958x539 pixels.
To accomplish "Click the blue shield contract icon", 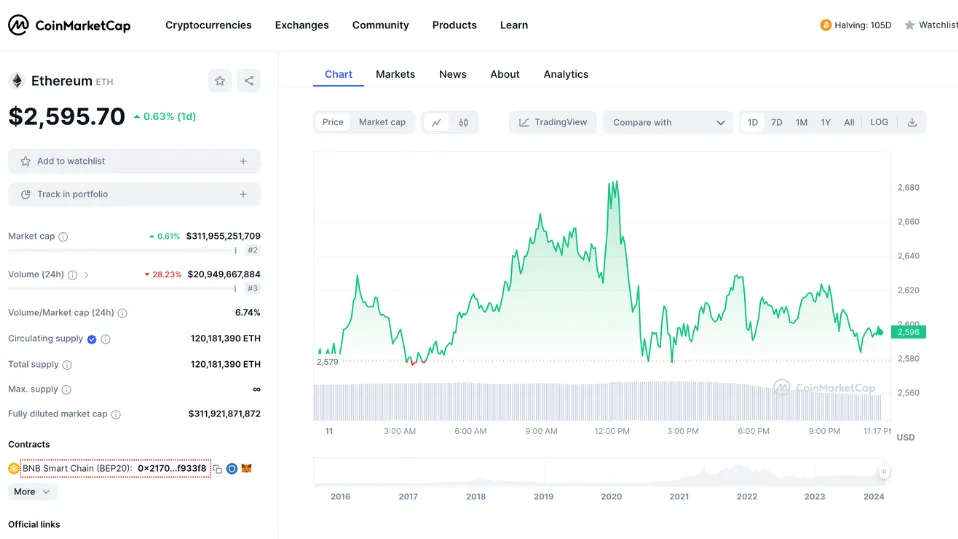I will [x=232, y=469].
